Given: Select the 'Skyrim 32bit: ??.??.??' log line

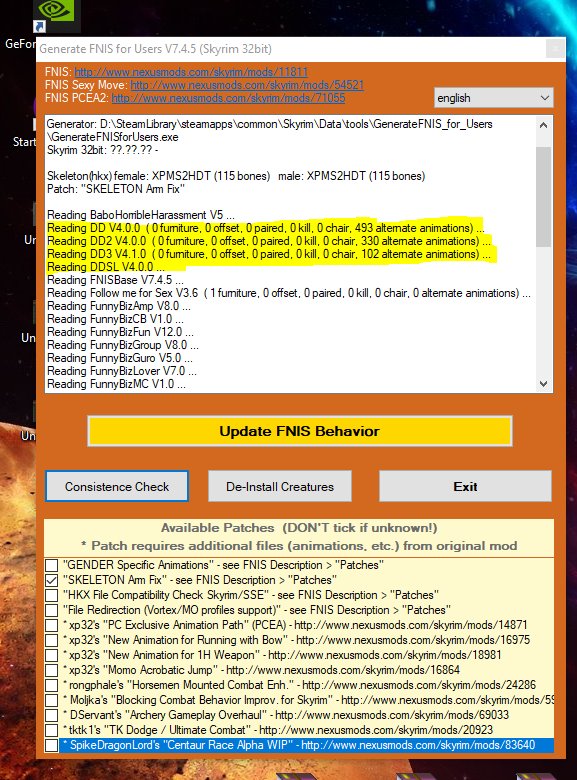Looking at the screenshot, I should click(x=102, y=150).
